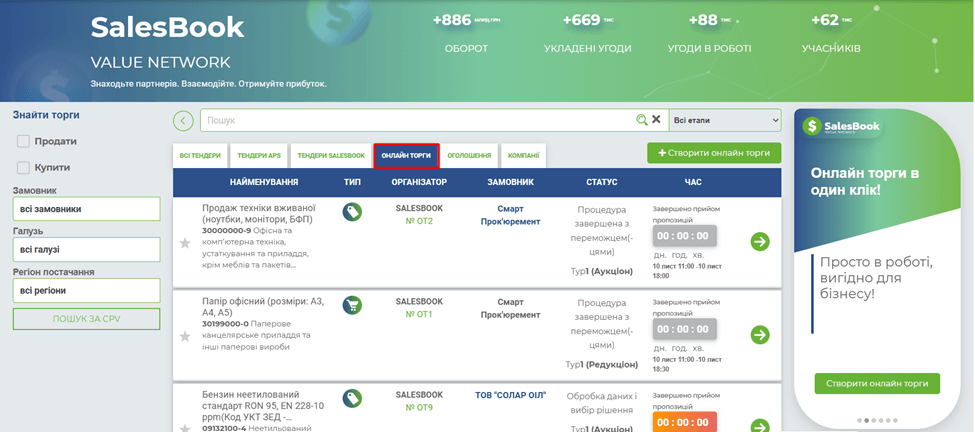Switch to the Всі тендери tab

tap(200, 155)
